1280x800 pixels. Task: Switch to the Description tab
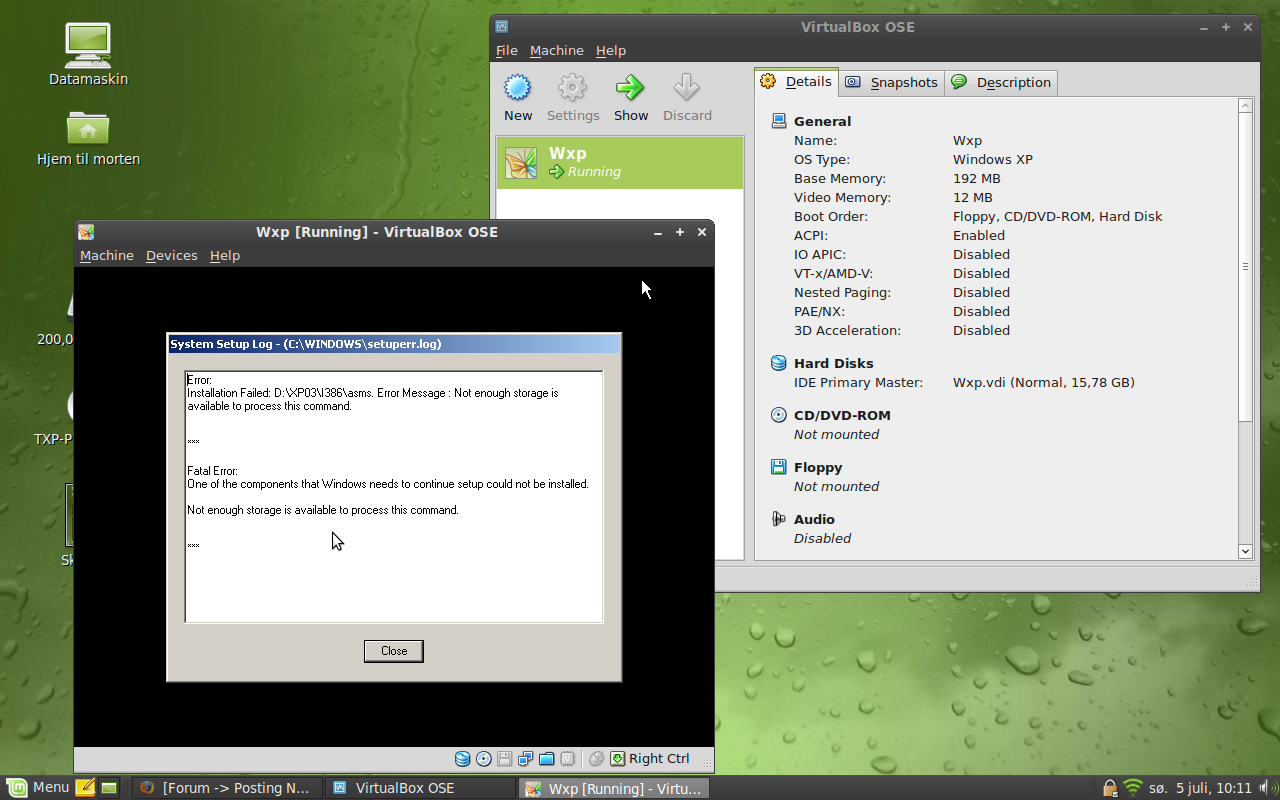pyautogui.click(x=1001, y=82)
